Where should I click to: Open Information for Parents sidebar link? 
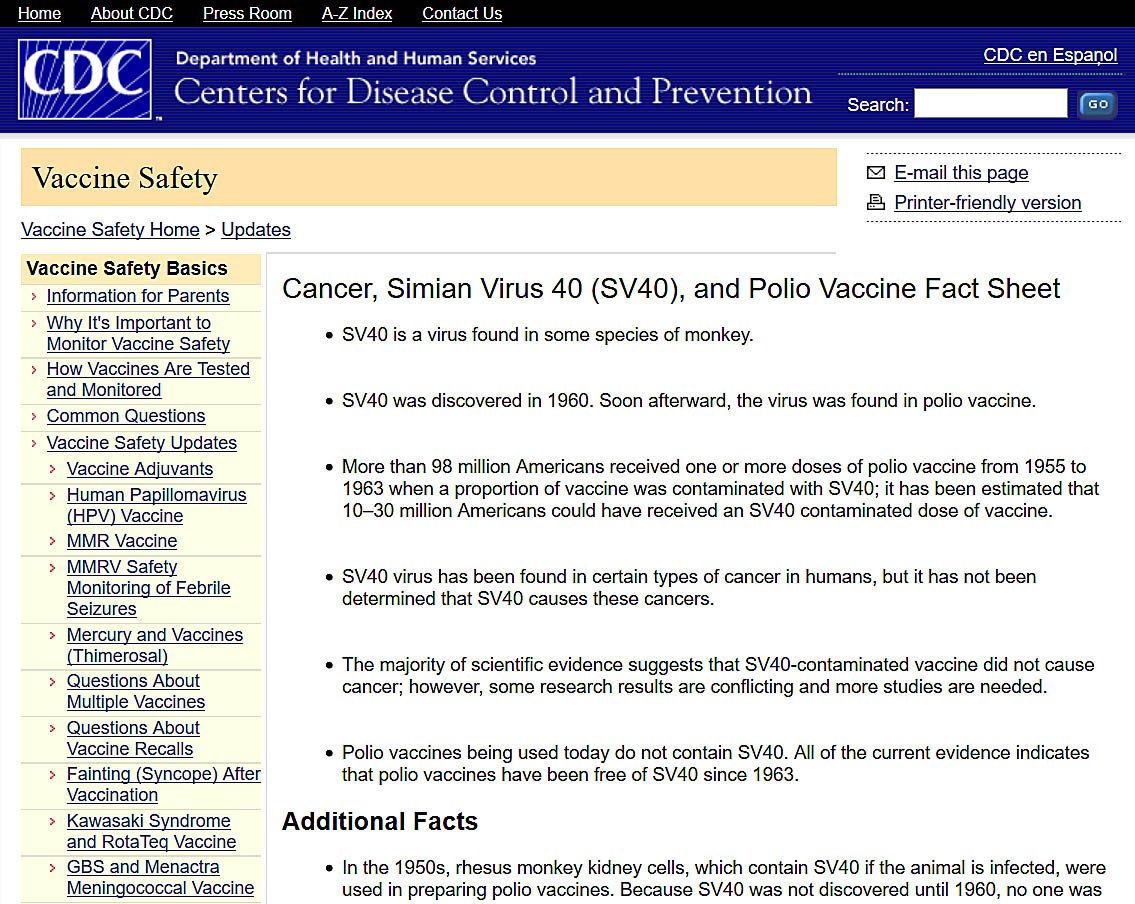[x=138, y=296]
